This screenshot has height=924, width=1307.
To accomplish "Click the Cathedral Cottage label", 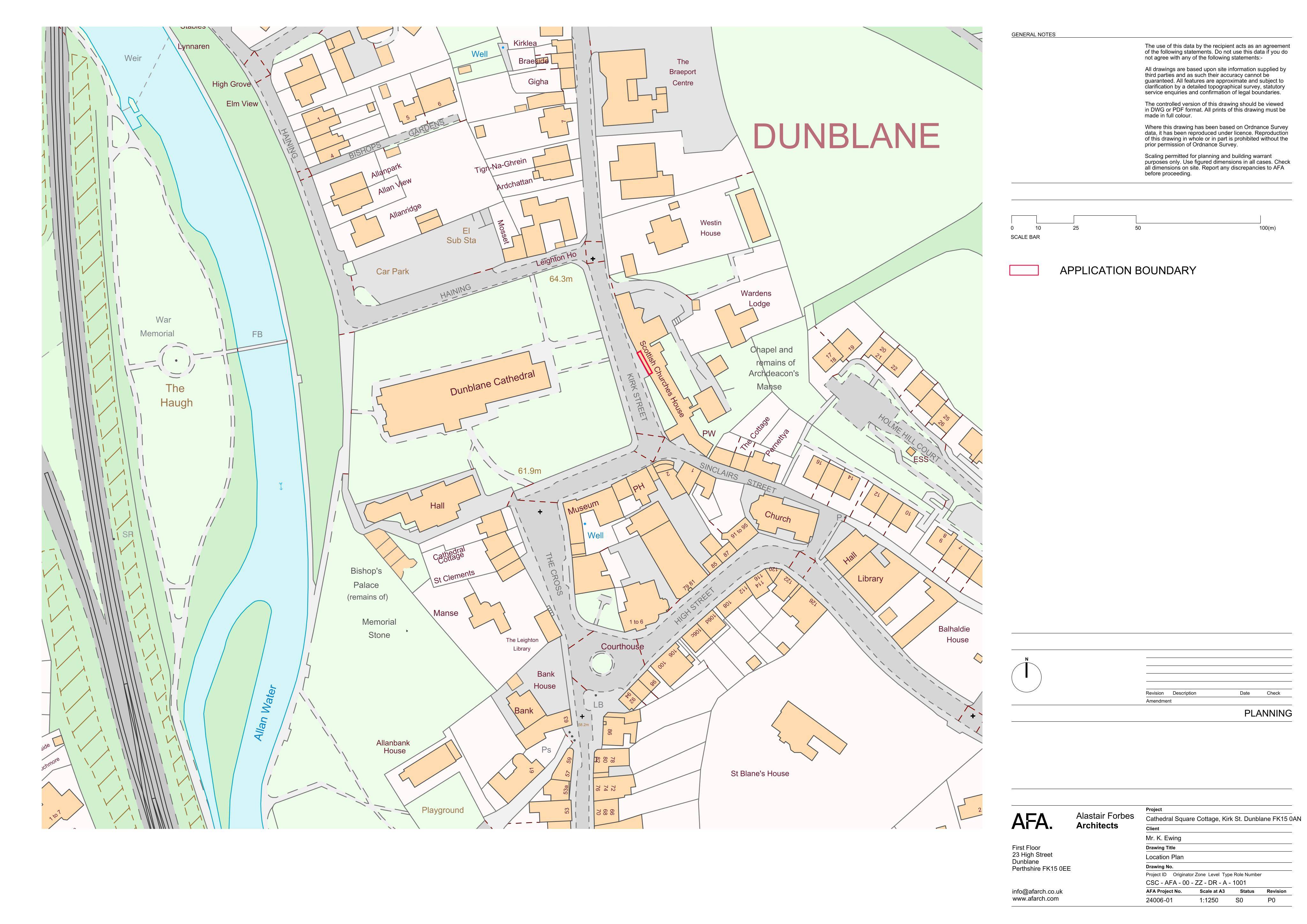I will pos(450,555).
